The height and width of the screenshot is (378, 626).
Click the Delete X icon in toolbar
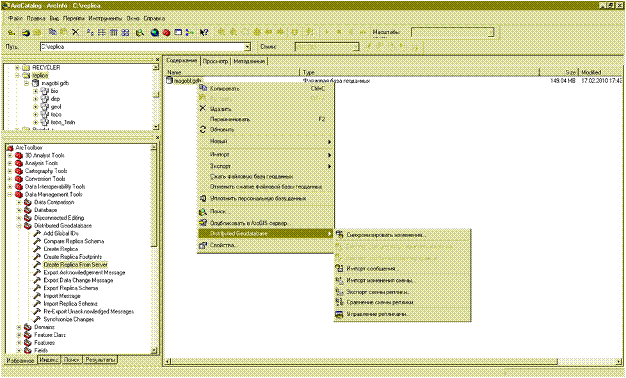[75, 32]
